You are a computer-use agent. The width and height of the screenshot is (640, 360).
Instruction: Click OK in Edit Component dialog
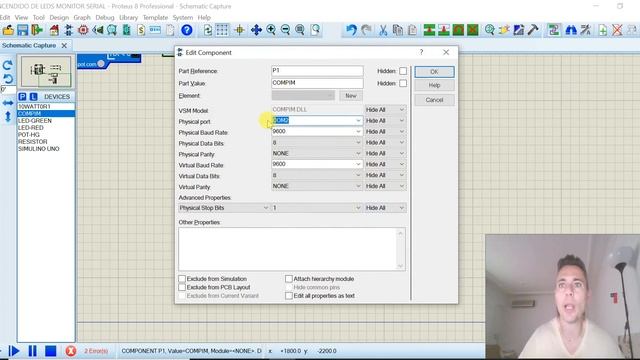coord(434,72)
